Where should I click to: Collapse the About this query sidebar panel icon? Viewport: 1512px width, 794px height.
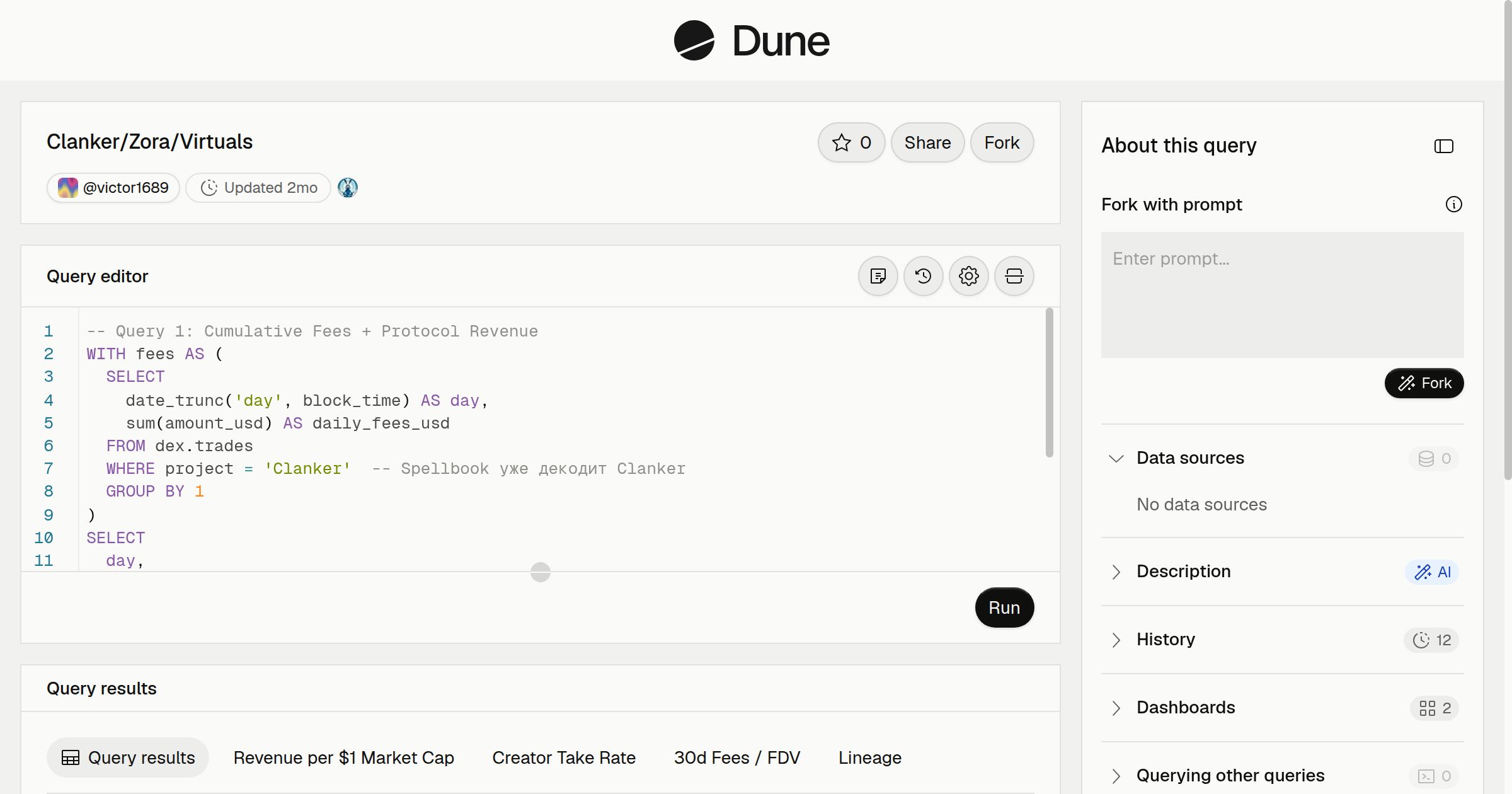click(1443, 146)
